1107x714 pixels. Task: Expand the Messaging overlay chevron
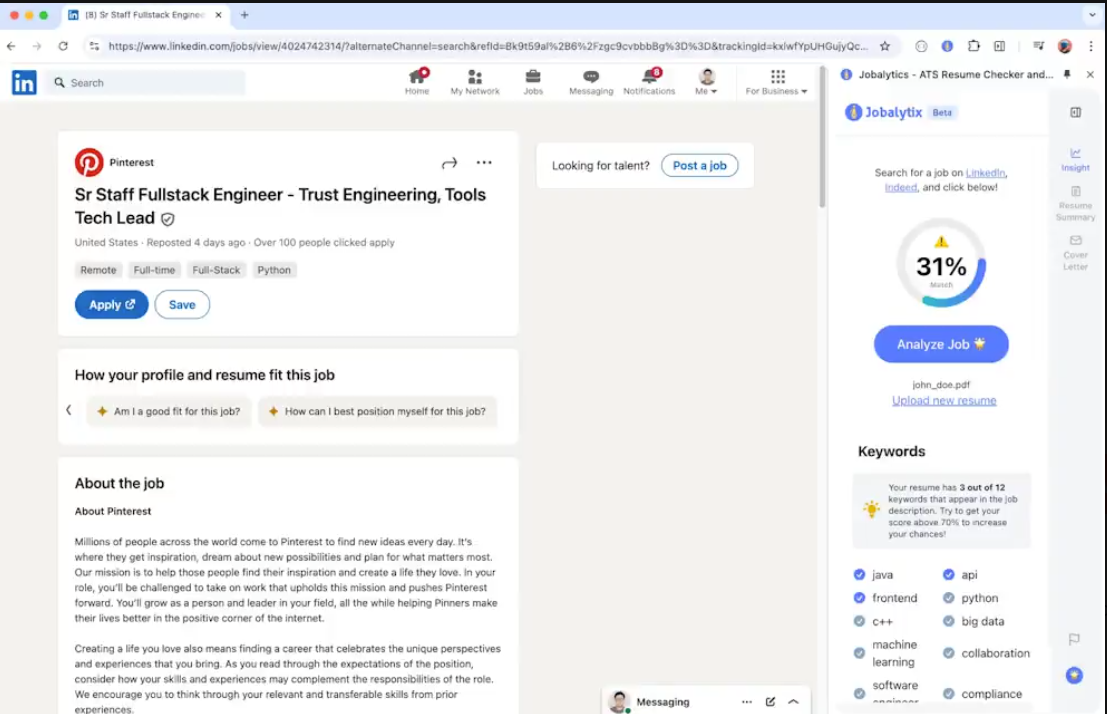(x=794, y=702)
